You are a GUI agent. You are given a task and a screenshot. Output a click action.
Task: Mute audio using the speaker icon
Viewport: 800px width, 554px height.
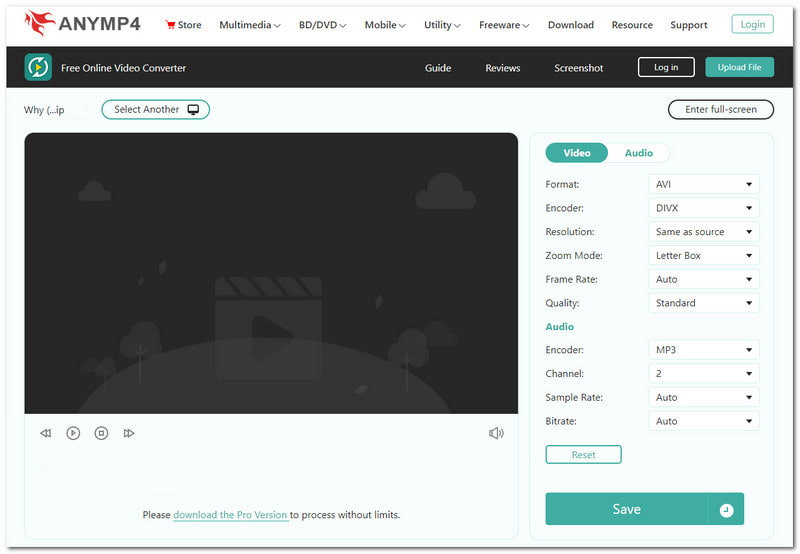pos(496,433)
